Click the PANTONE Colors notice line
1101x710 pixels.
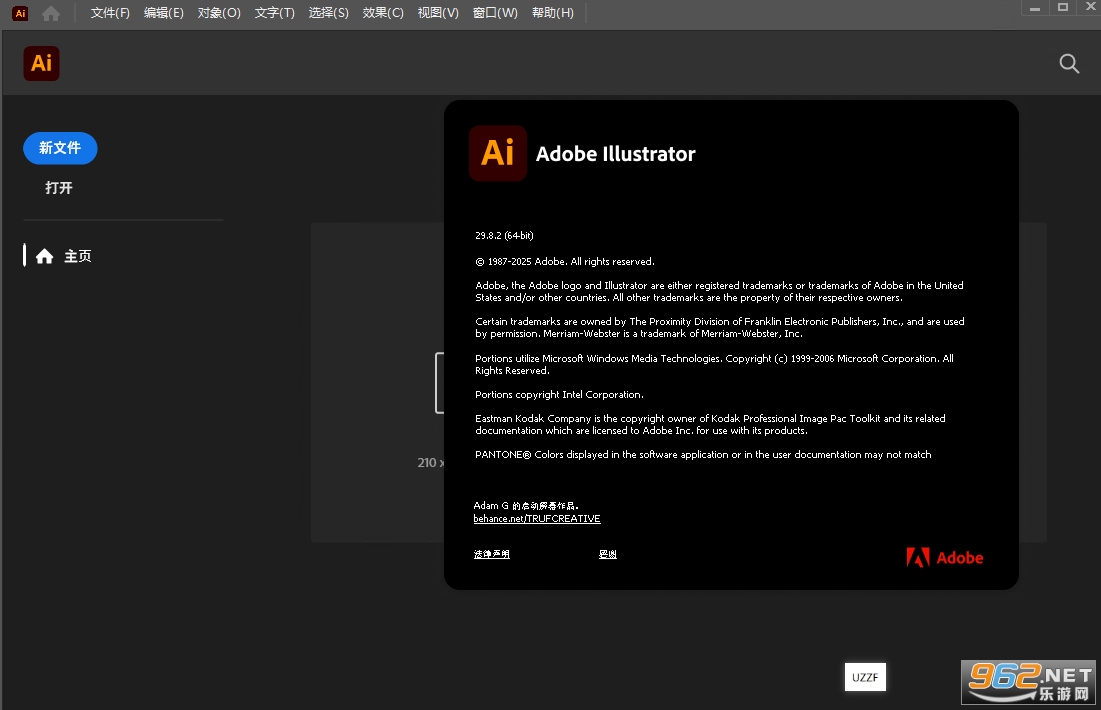coord(704,454)
